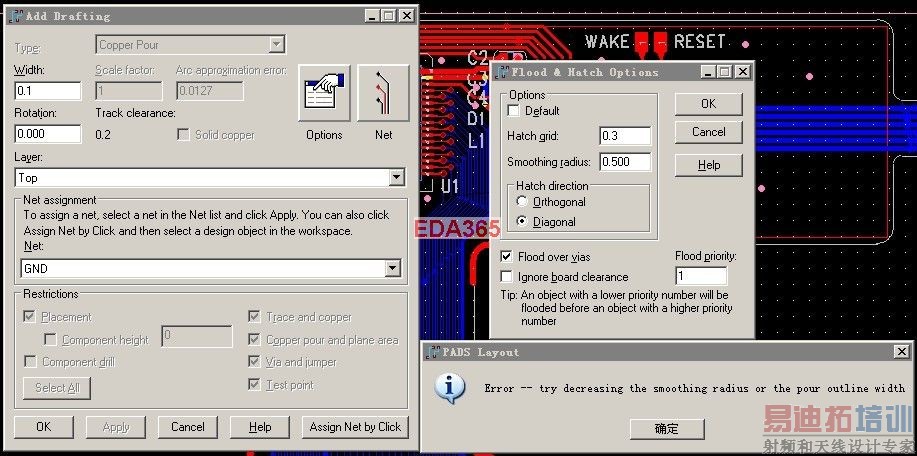The height and width of the screenshot is (456, 917).
Task: Select Orthogonal hatch direction
Action: [x=522, y=202]
